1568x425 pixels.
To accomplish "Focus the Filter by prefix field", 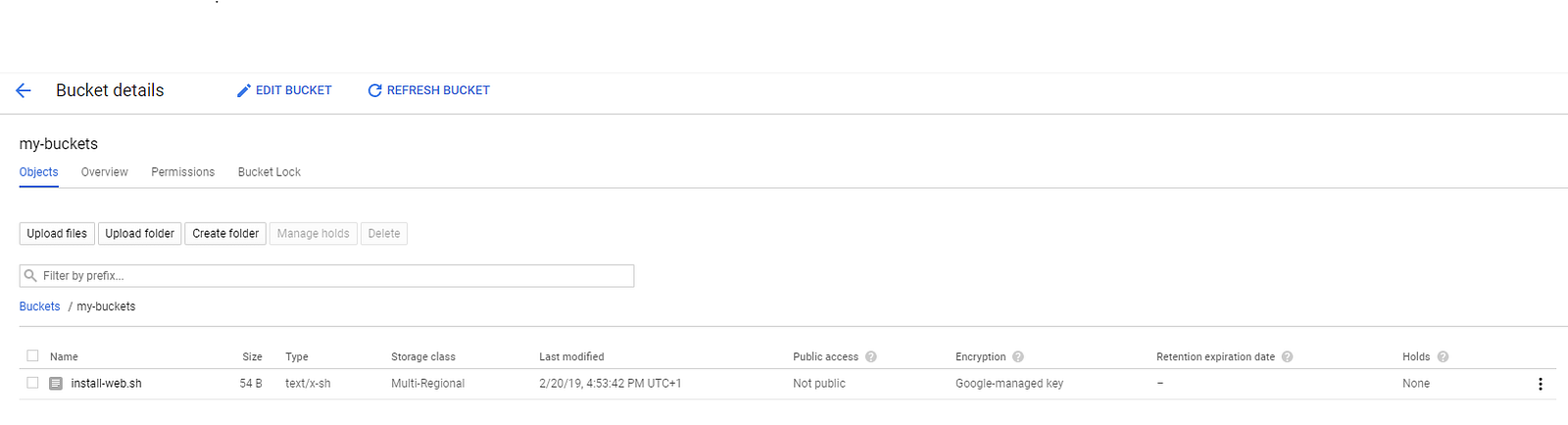I will [333, 276].
